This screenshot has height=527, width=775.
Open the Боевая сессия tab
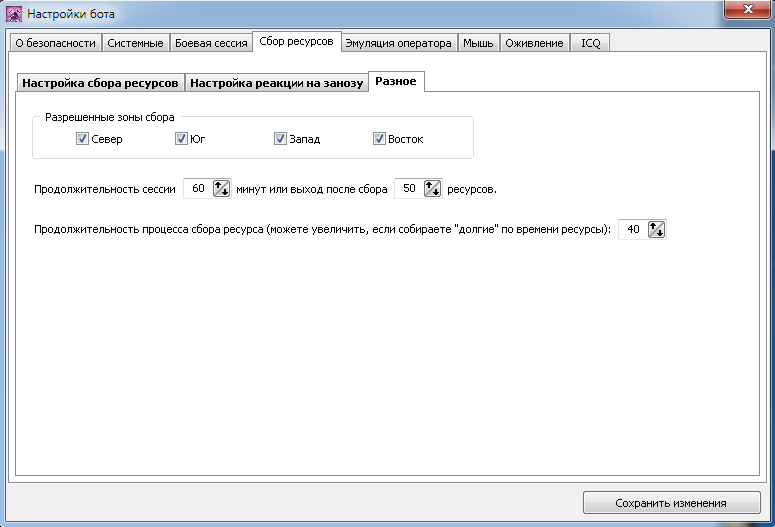pyautogui.click(x=211, y=43)
